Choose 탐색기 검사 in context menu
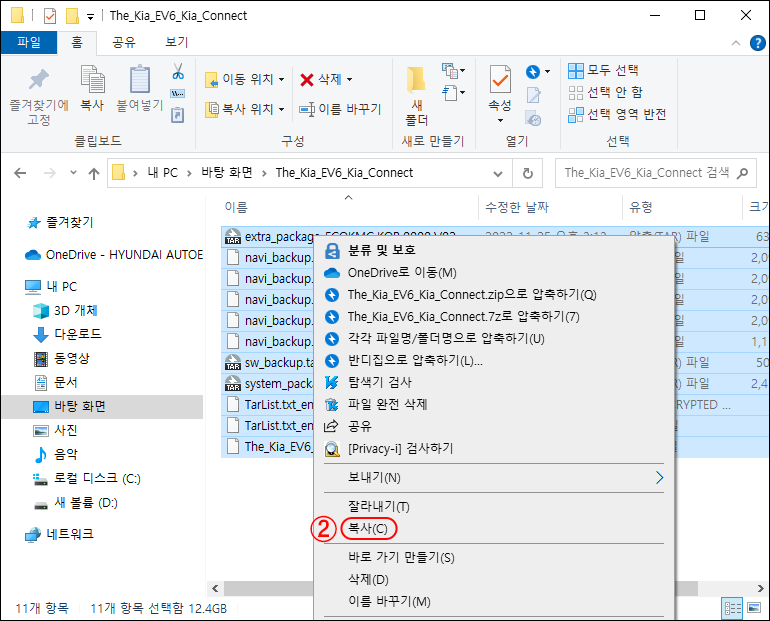Viewport: 770px width, 621px height. (x=379, y=382)
